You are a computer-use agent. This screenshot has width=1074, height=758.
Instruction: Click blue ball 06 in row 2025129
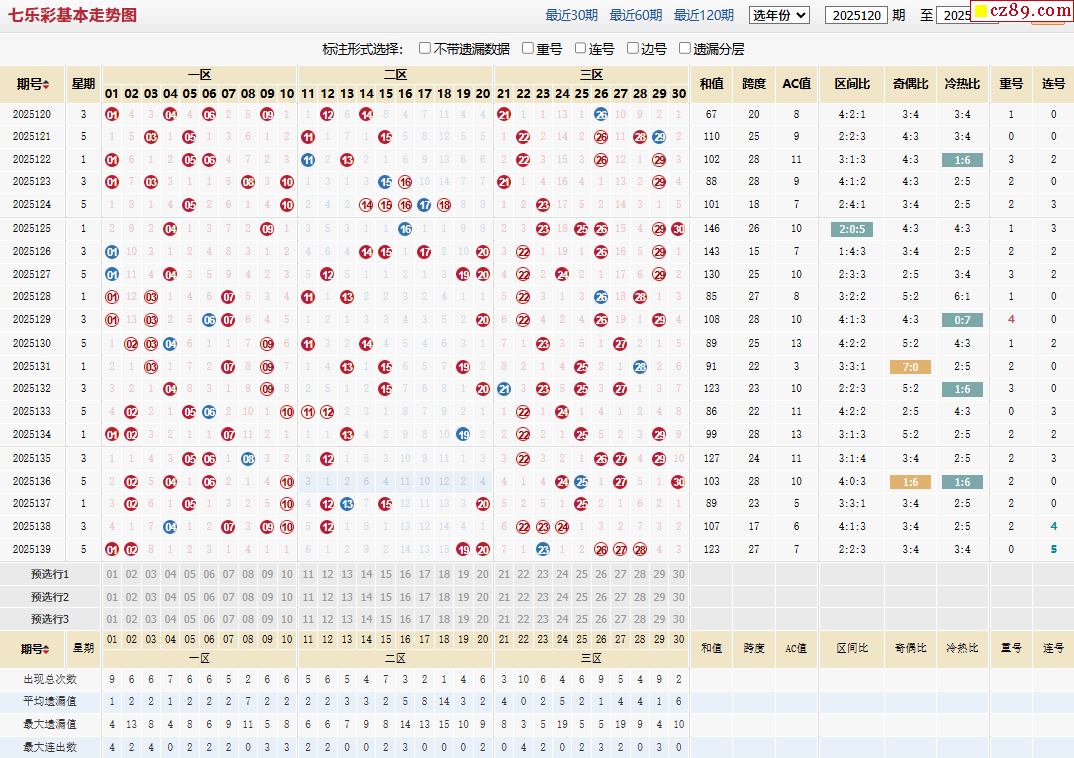(210, 320)
